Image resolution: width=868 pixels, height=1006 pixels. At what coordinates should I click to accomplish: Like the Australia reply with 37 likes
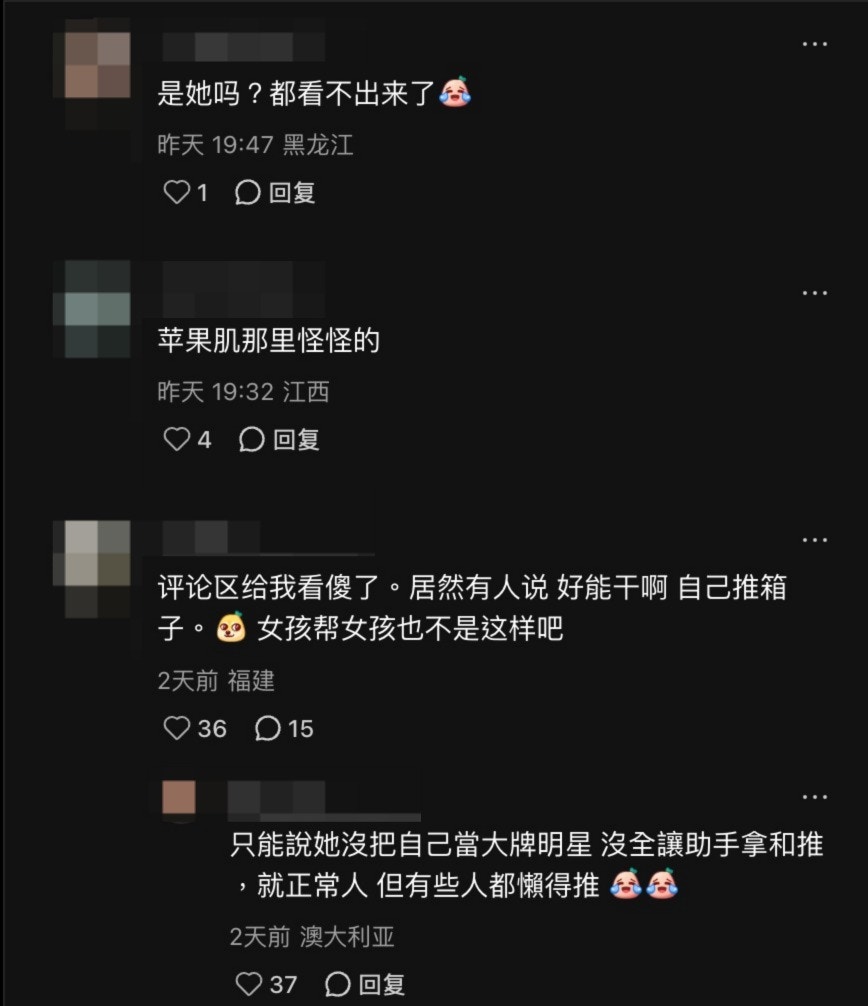pyautogui.click(x=248, y=984)
